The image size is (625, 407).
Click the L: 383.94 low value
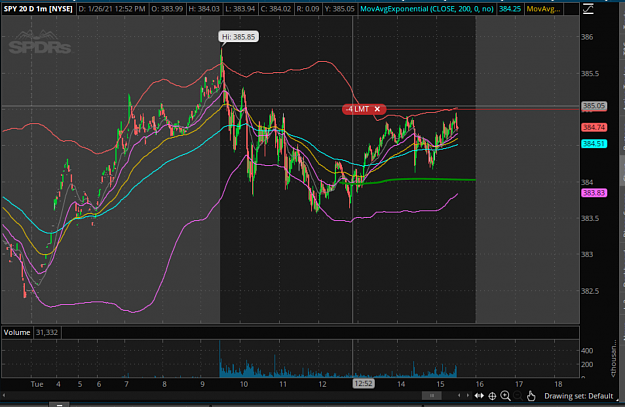[x=240, y=9]
